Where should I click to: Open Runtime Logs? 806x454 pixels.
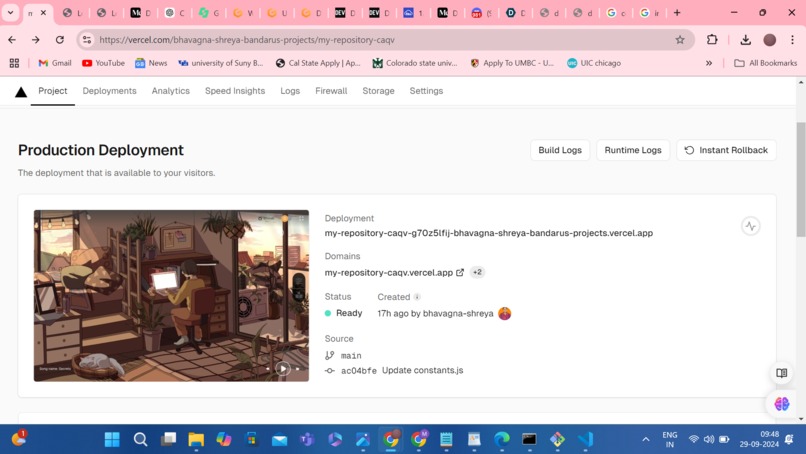[633, 150]
